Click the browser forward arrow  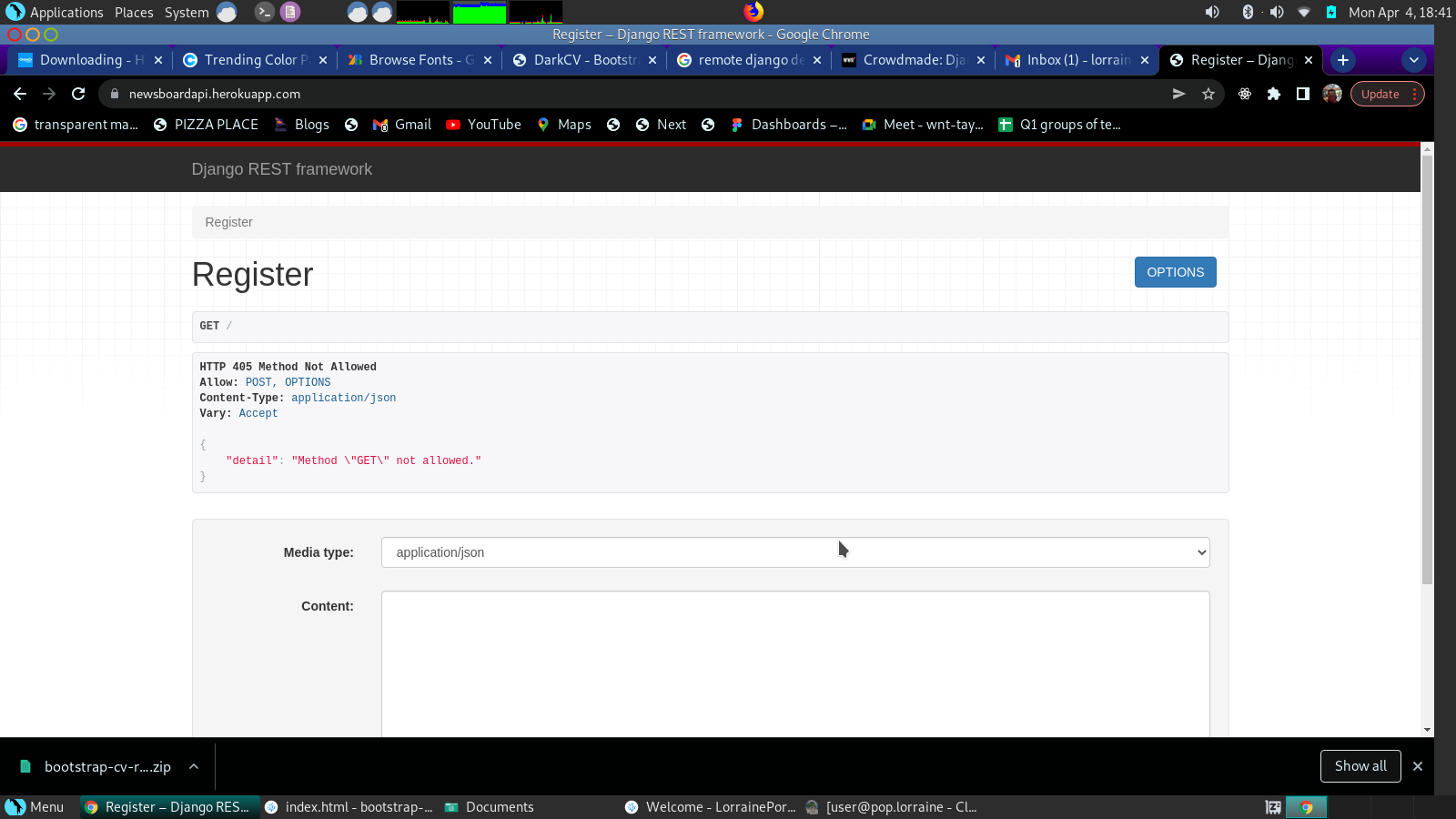pos(49,94)
